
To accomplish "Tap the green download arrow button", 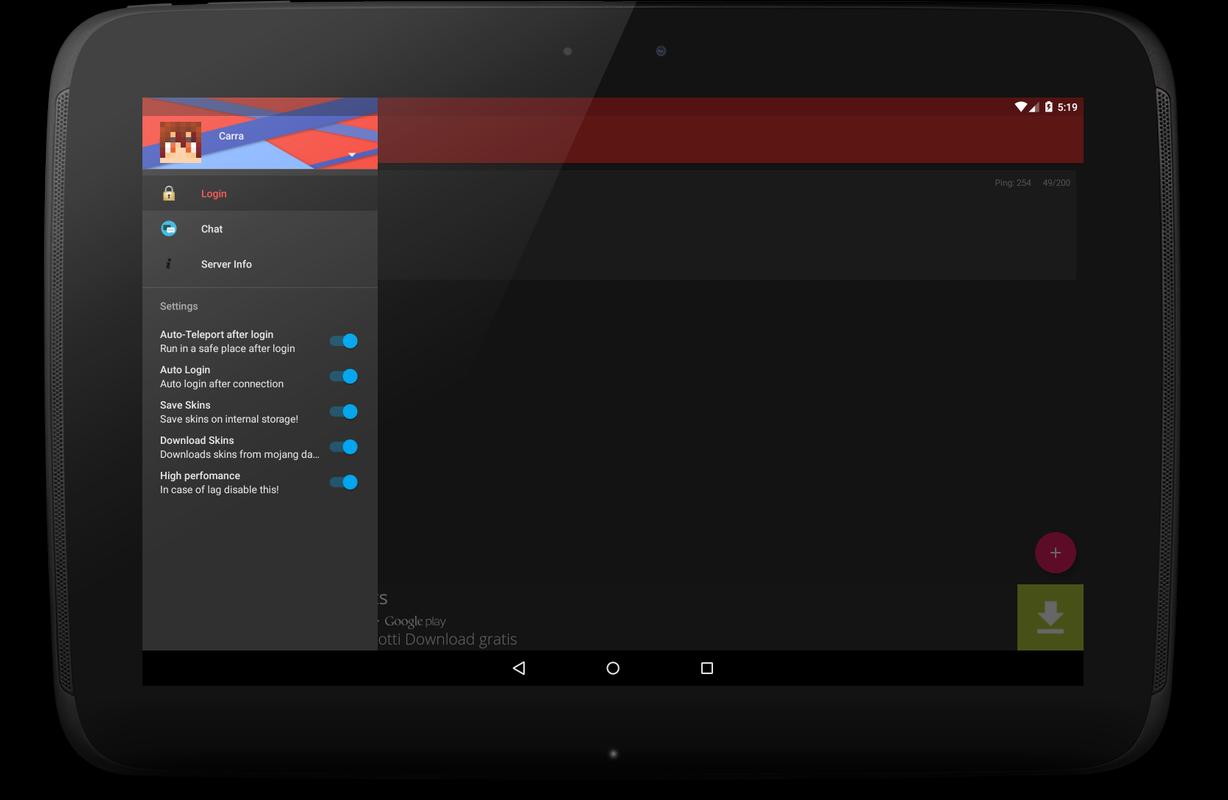I will coord(1049,617).
